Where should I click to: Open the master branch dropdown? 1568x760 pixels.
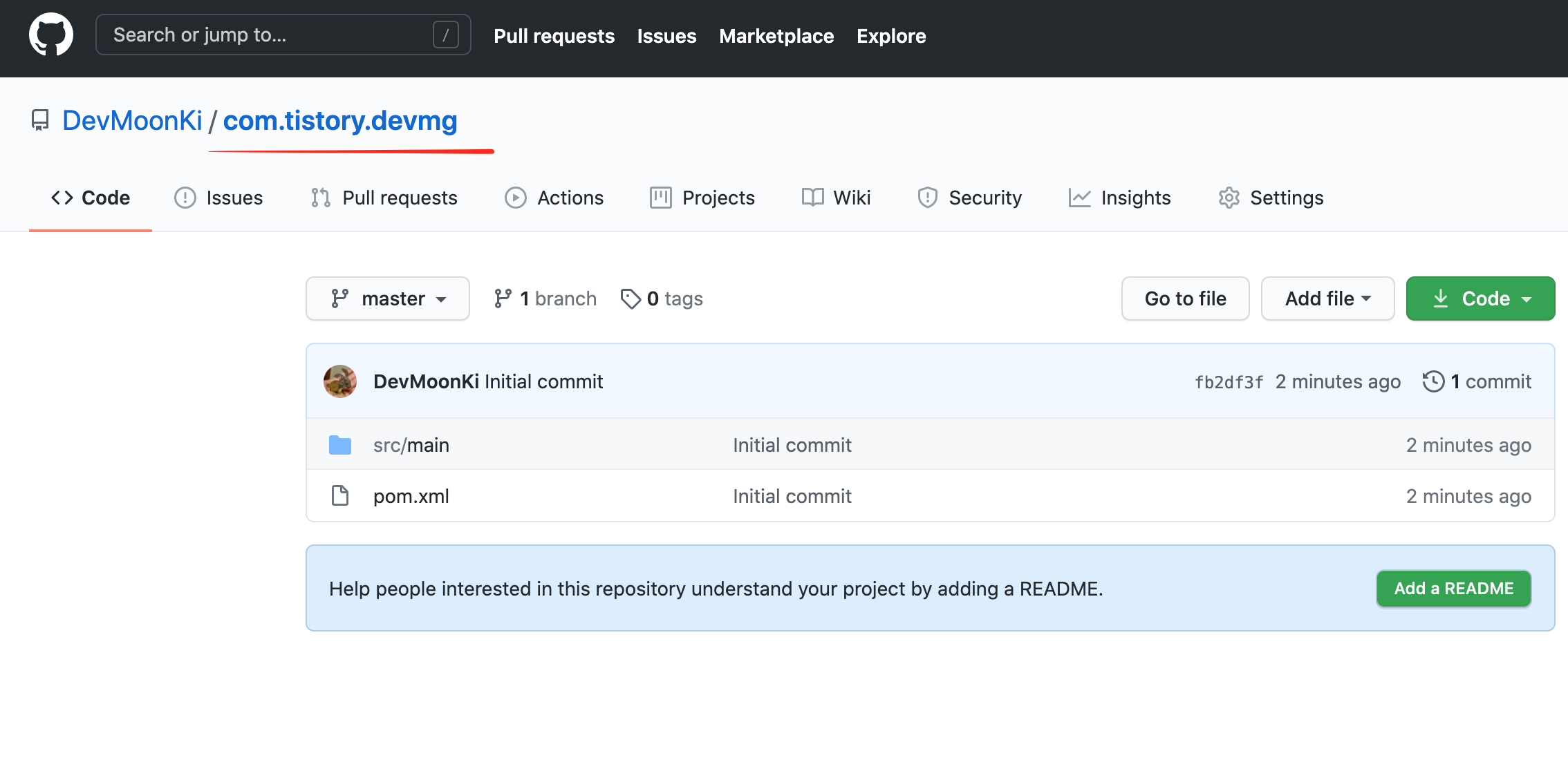point(388,298)
